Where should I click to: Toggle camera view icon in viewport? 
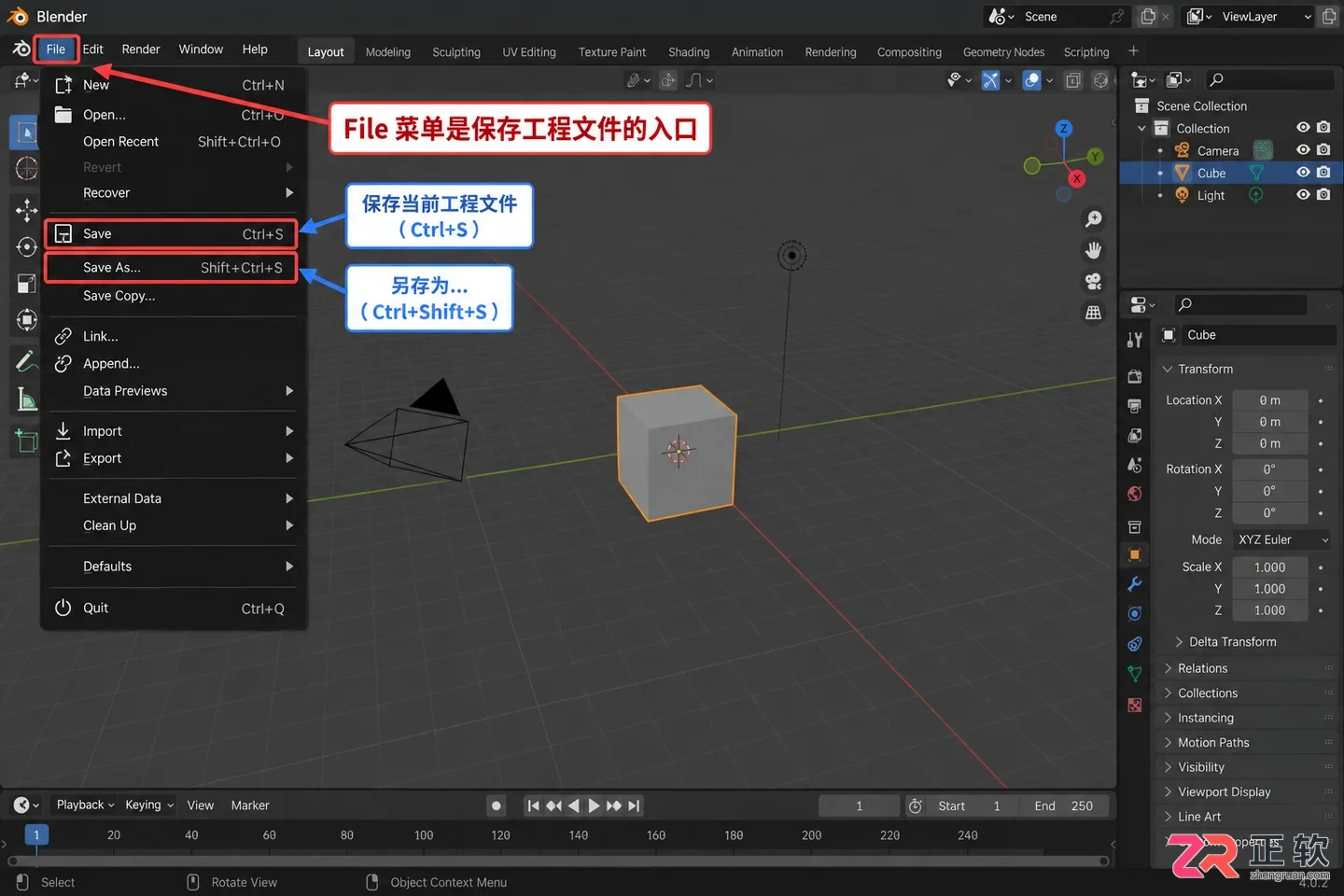coord(1093,282)
